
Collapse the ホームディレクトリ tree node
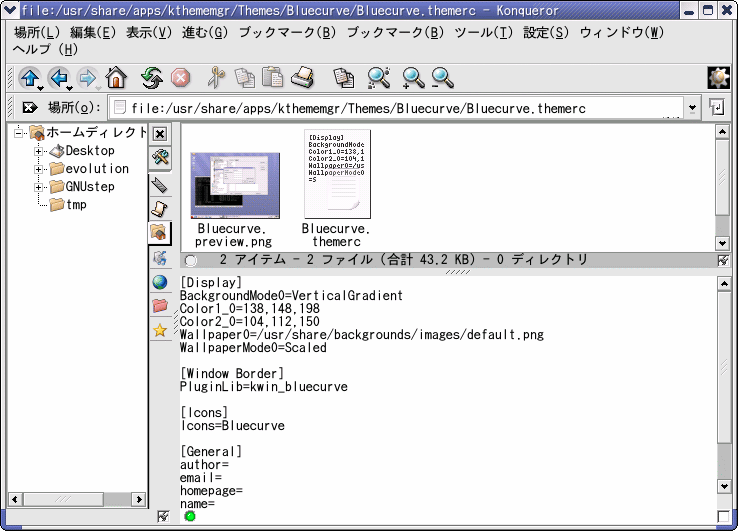pos(18,133)
